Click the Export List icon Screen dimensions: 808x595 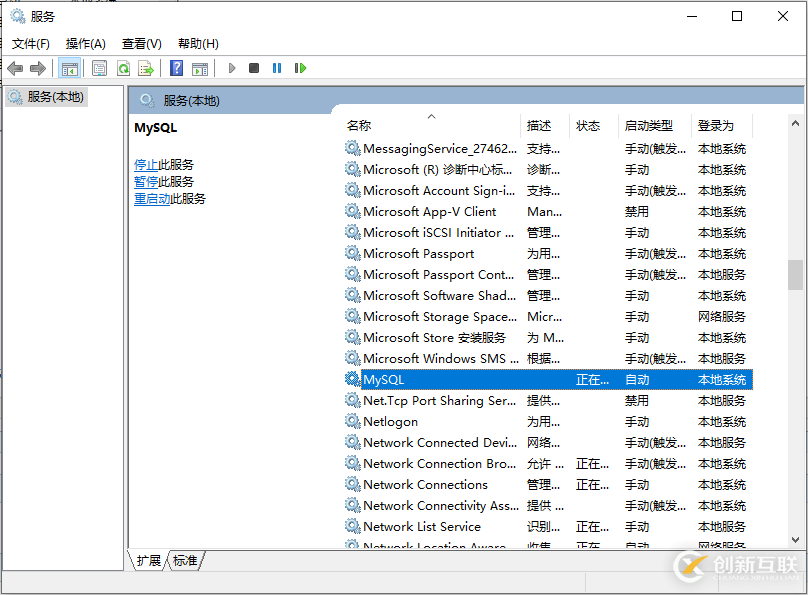[146, 68]
